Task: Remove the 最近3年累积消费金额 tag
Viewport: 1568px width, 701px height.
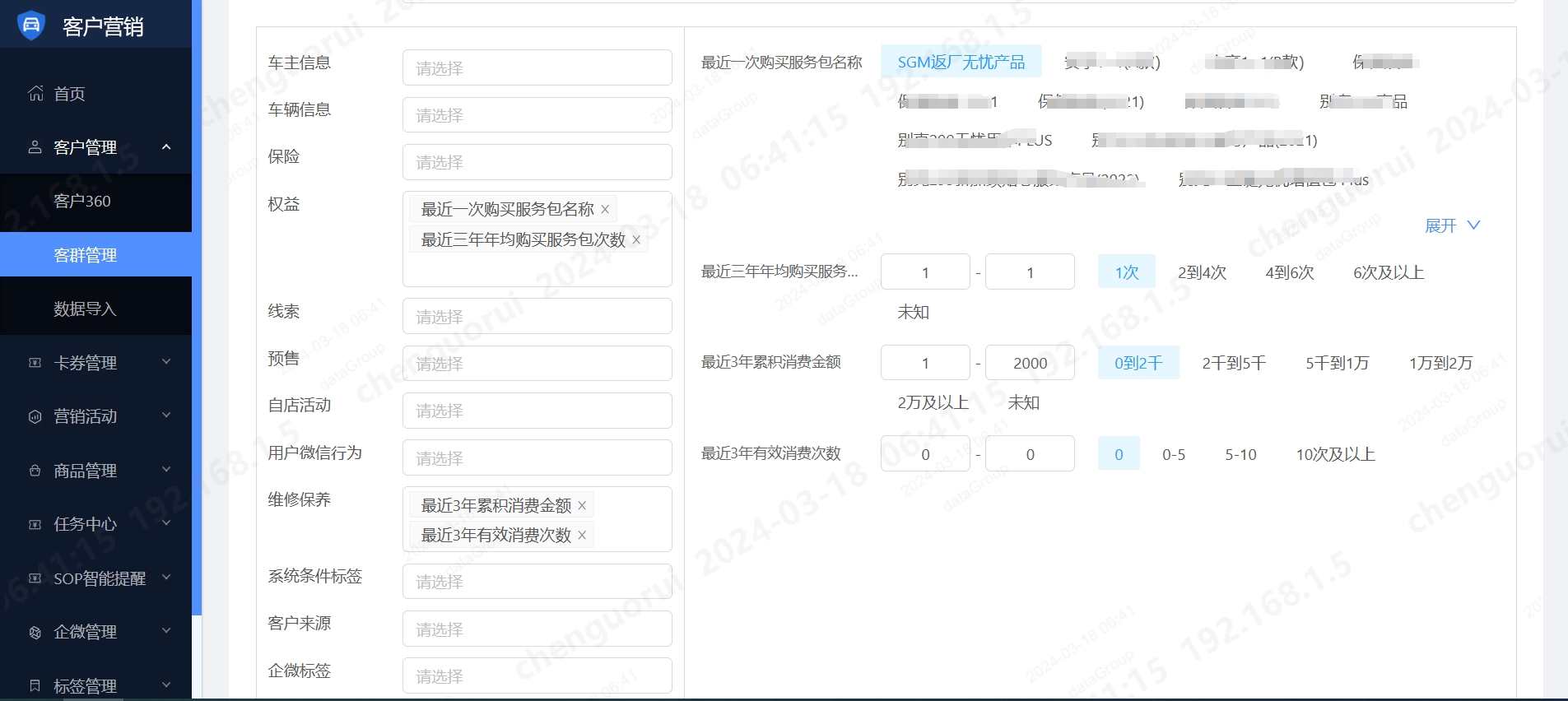Action: point(582,505)
